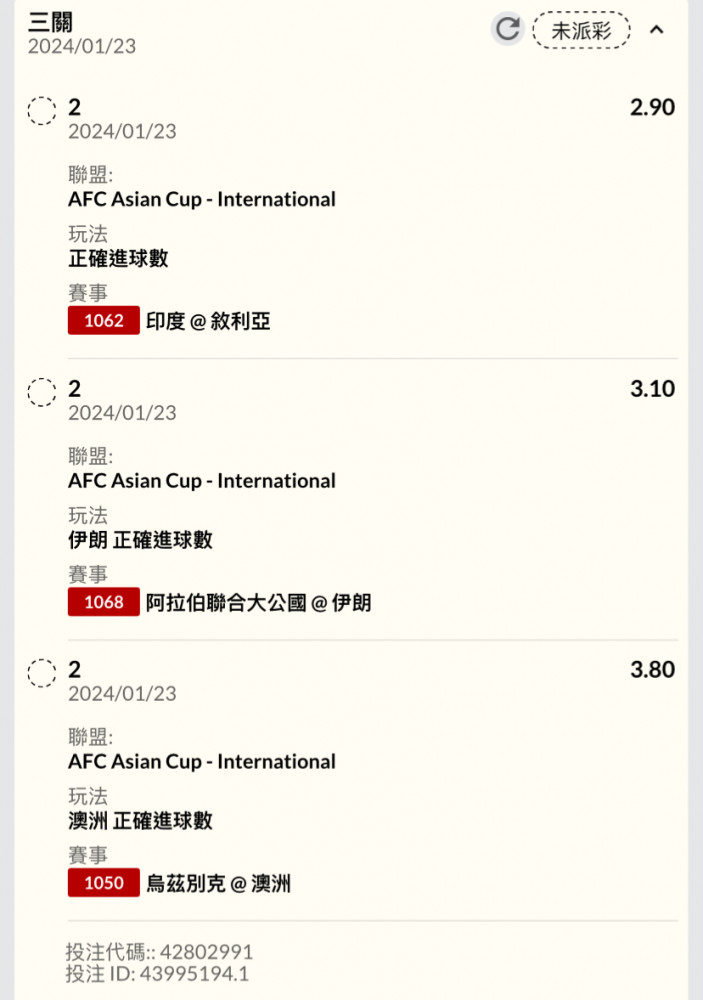Image resolution: width=703 pixels, height=1000 pixels.
Task: Click the 3.10 odds value
Action: click(x=652, y=388)
